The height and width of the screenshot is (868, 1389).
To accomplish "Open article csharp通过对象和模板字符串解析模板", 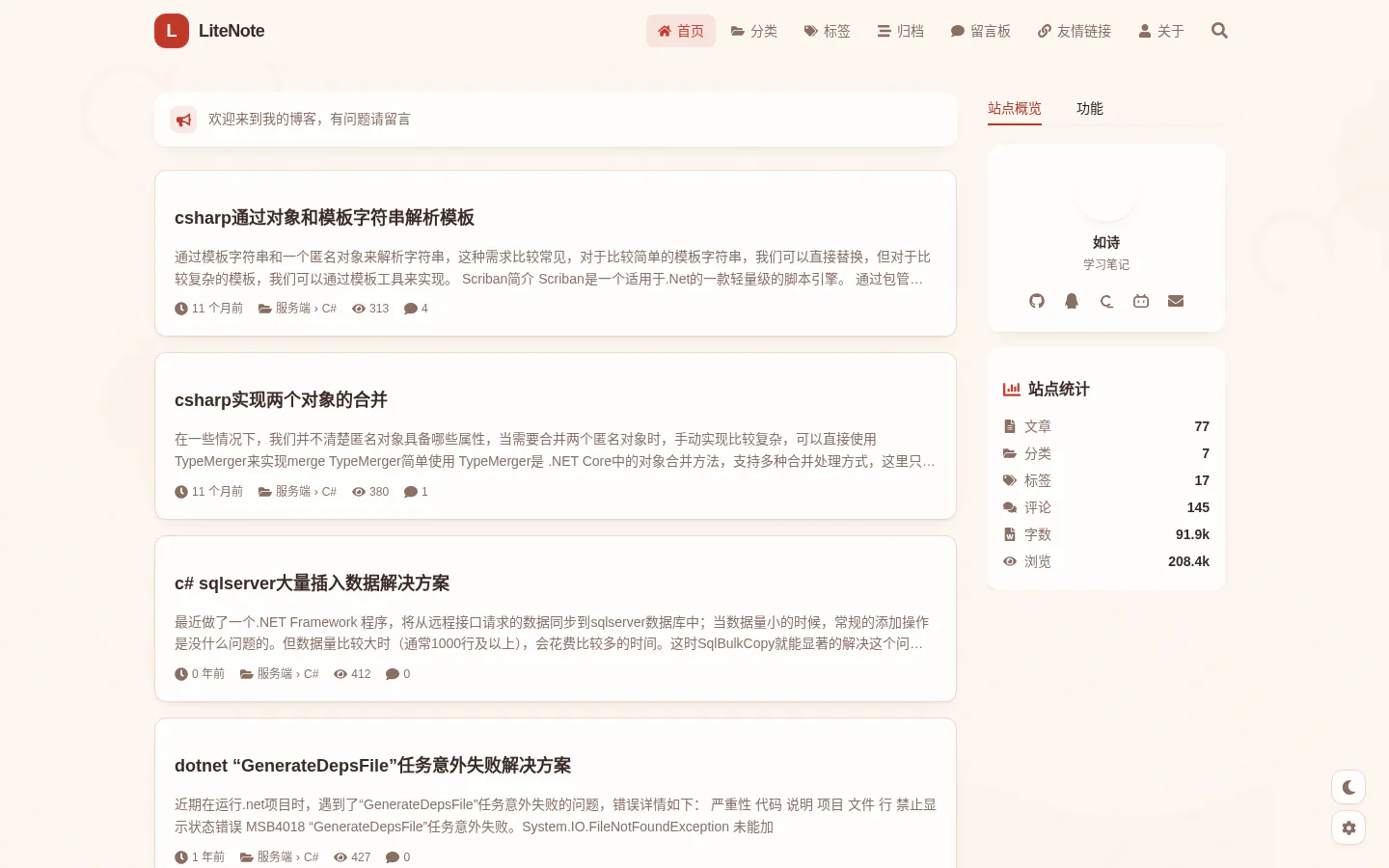I will point(324,218).
